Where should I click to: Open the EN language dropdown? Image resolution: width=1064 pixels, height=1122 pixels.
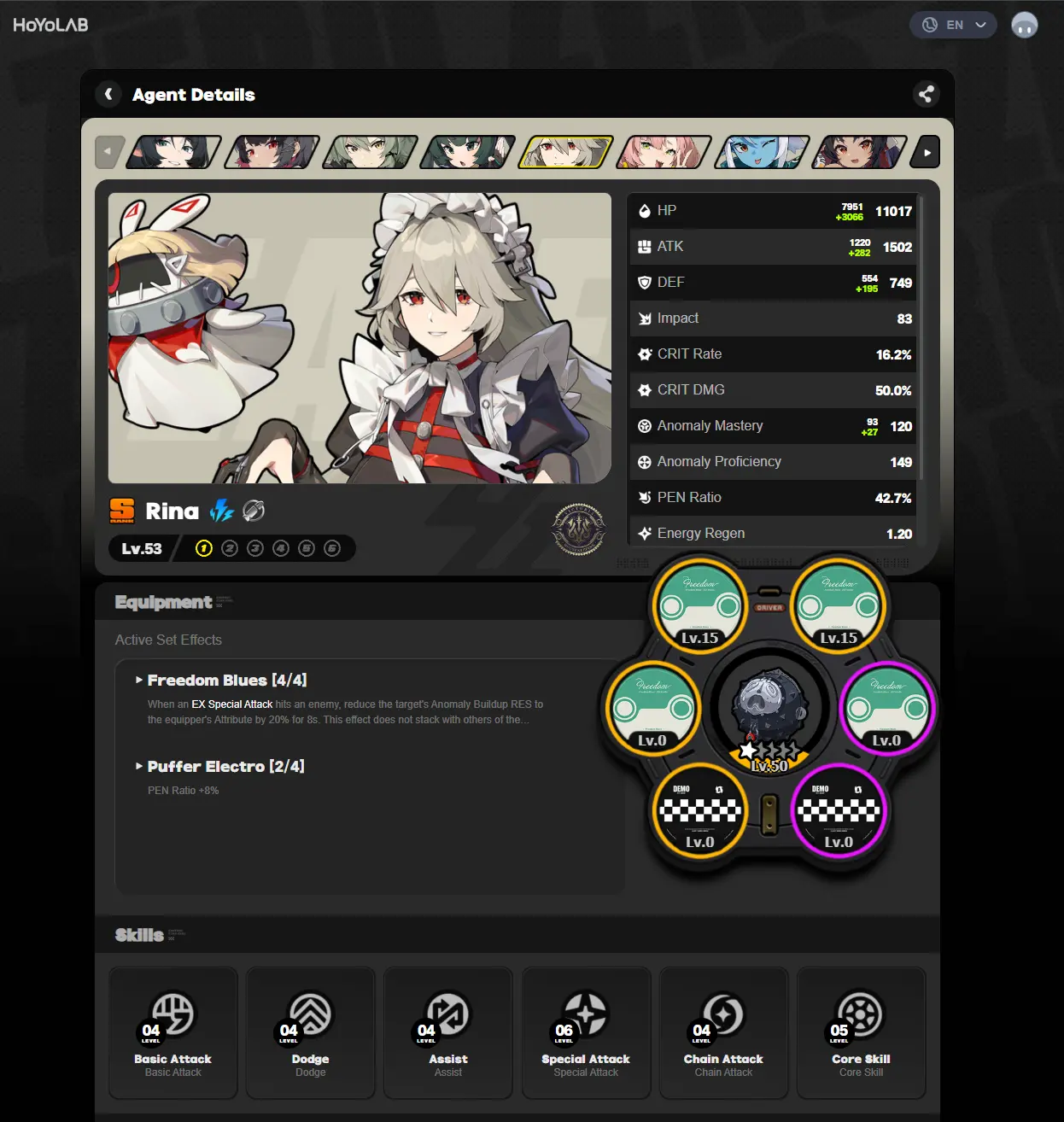coord(953,25)
